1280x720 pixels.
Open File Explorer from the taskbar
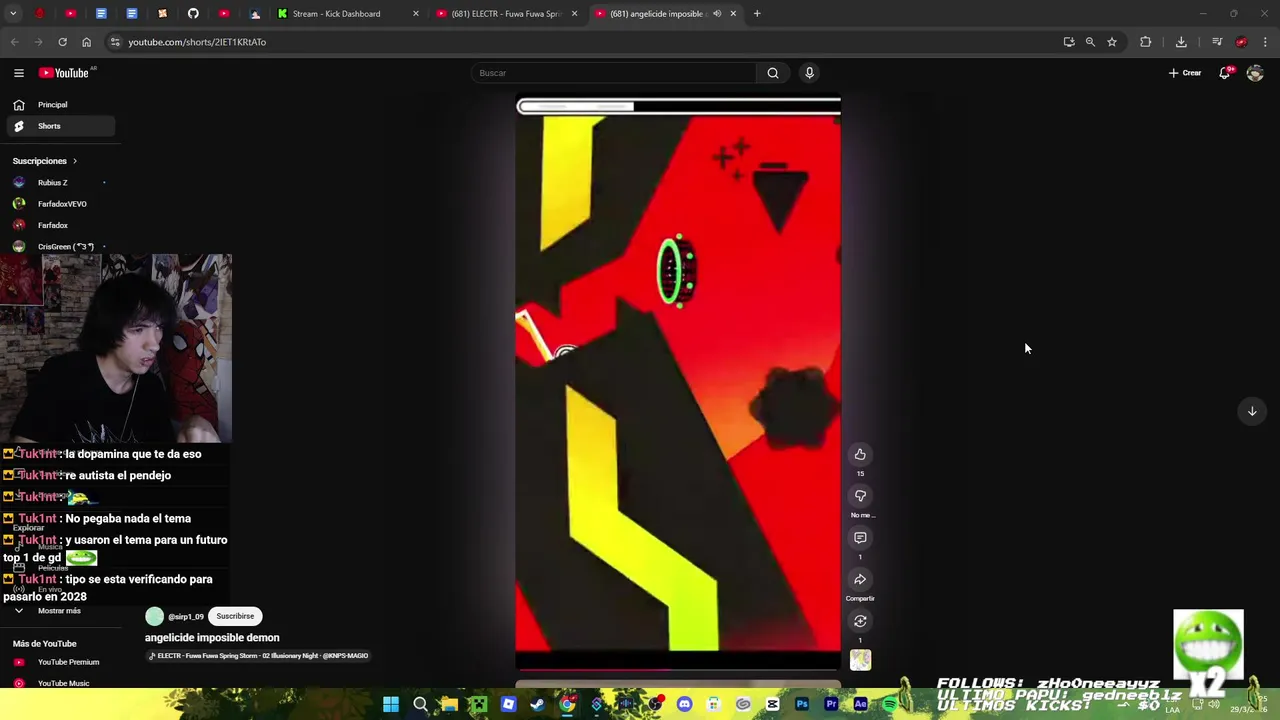449,704
